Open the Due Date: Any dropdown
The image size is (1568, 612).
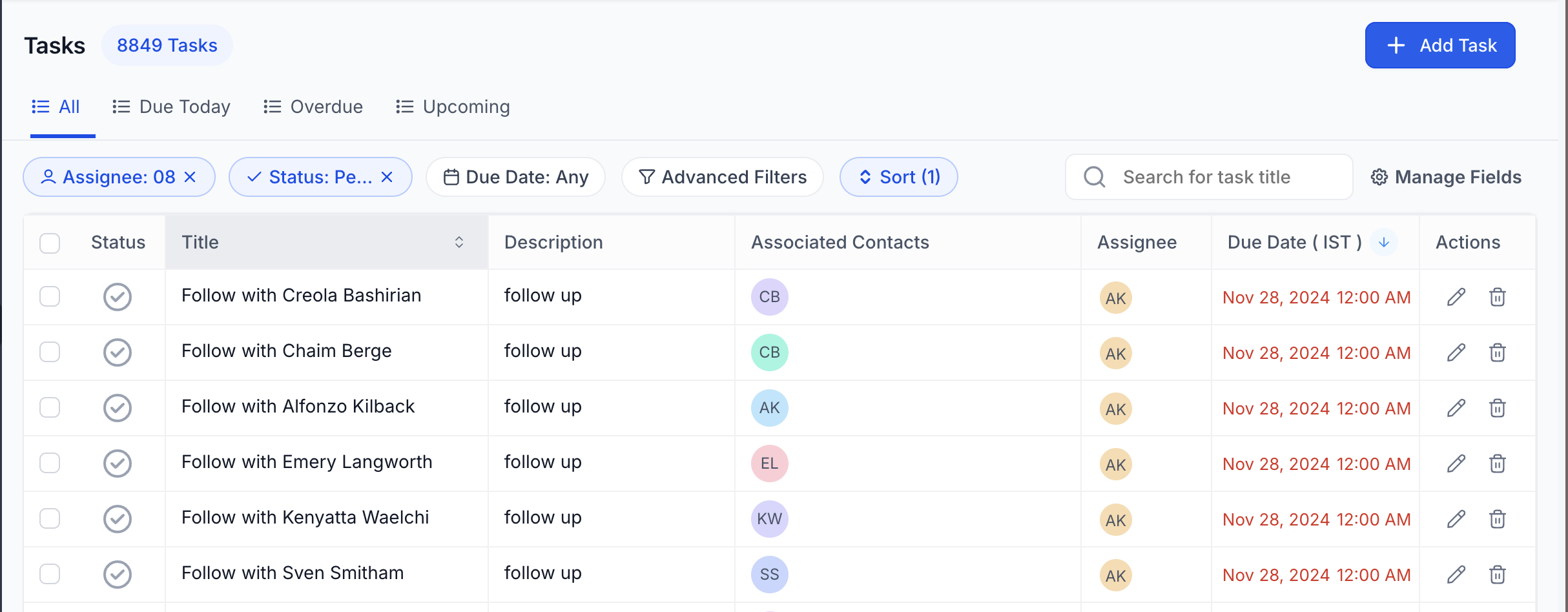(515, 177)
